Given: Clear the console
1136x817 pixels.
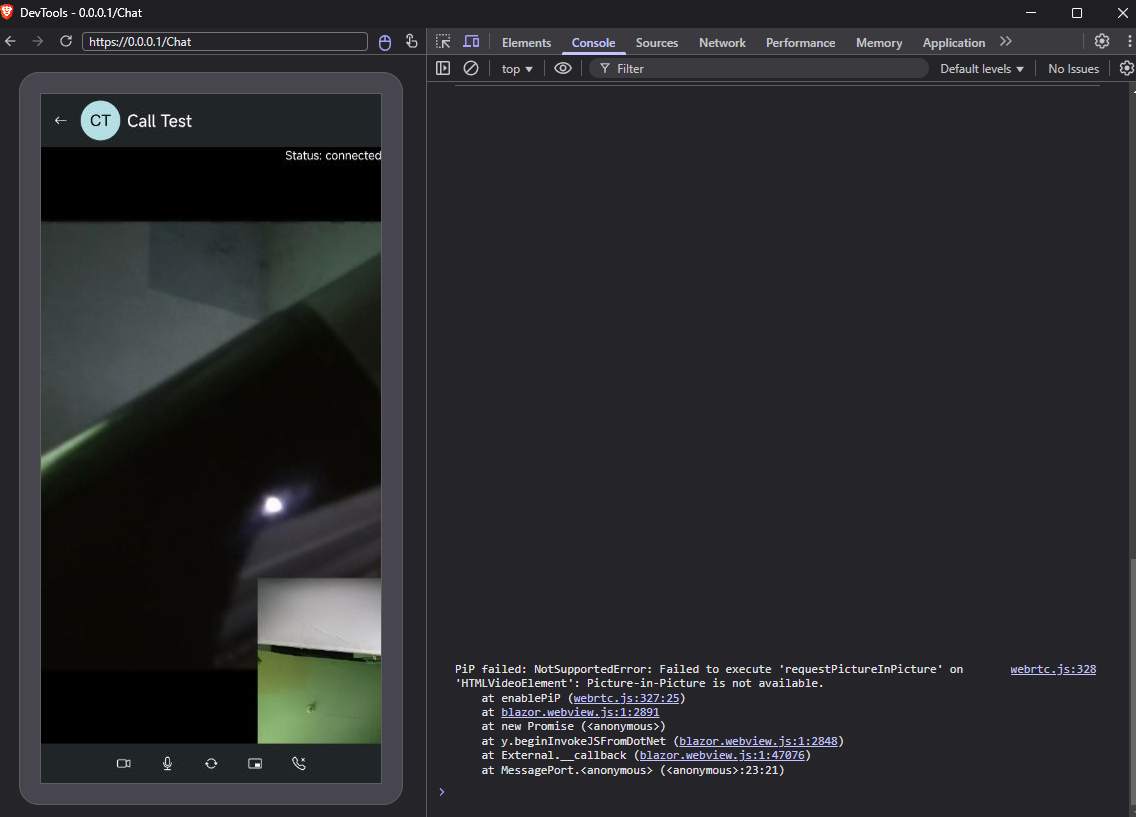Looking at the screenshot, I should point(471,68).
